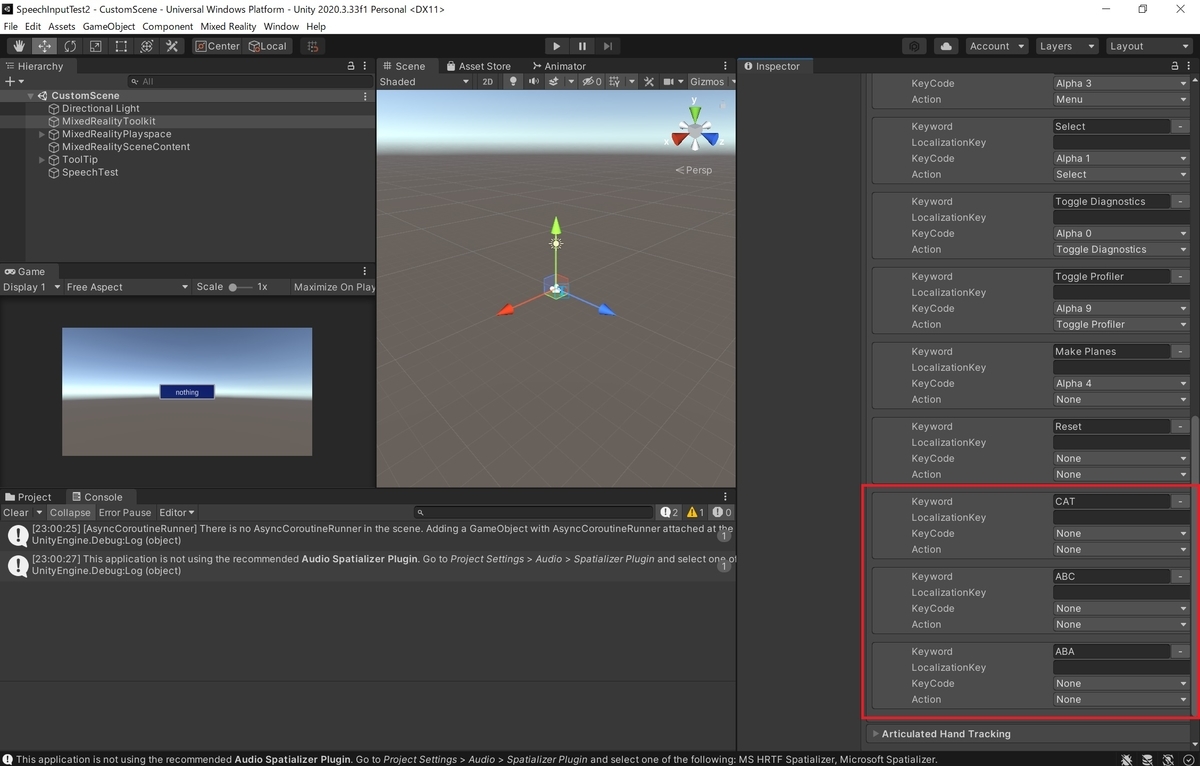
Task: Open the GameObject menu
Action: 108,27
